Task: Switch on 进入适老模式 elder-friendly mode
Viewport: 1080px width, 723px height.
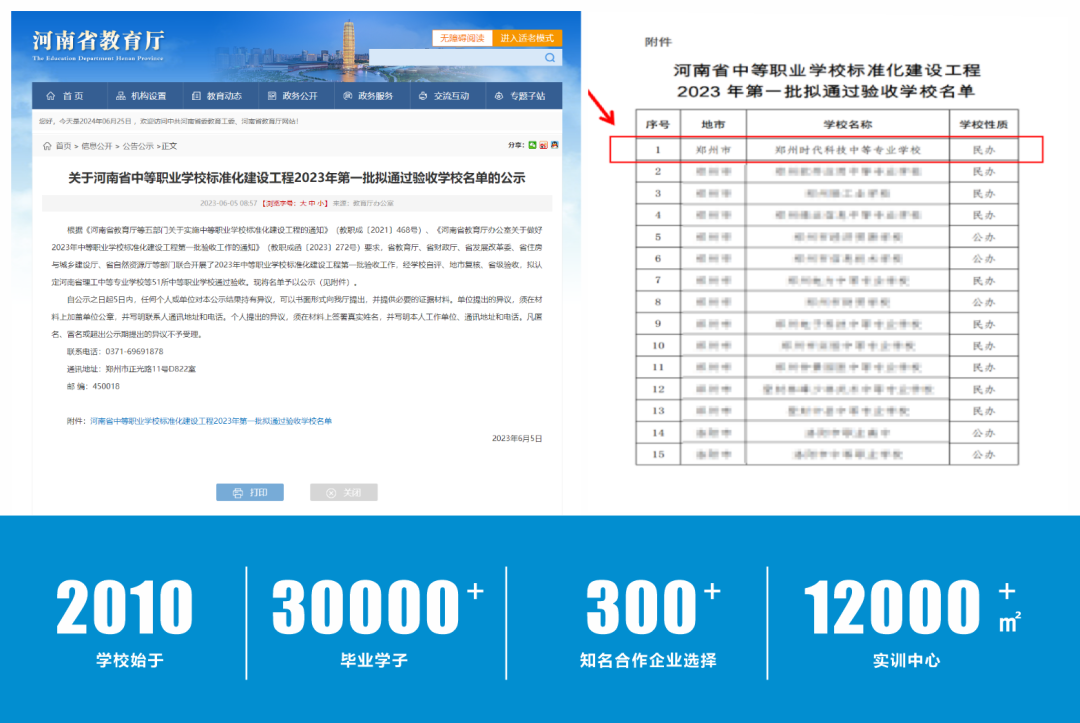Action: tap(527, 37)
